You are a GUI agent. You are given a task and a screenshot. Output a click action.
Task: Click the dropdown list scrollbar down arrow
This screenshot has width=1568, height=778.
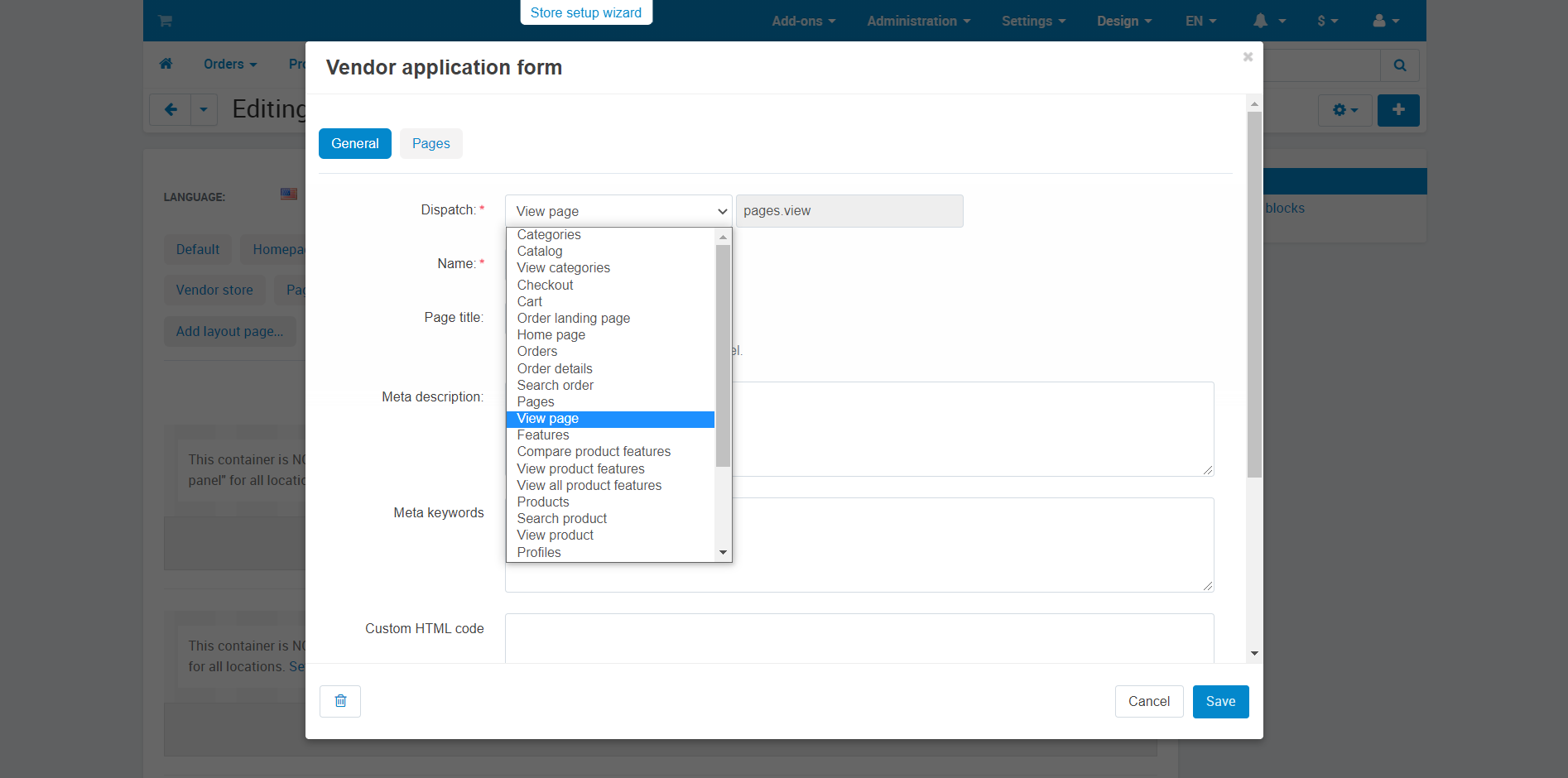(724, 553)
